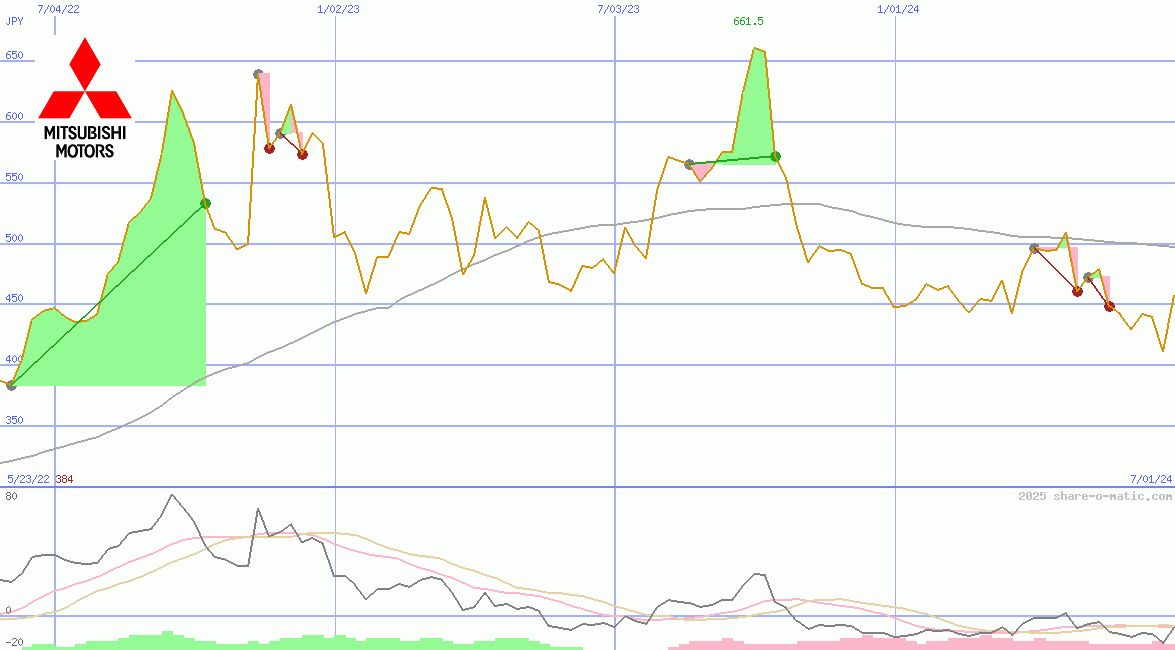Click the gray entry marker at 640 peak
Viewport: 1175px width, 650px height.
(259, 74)
